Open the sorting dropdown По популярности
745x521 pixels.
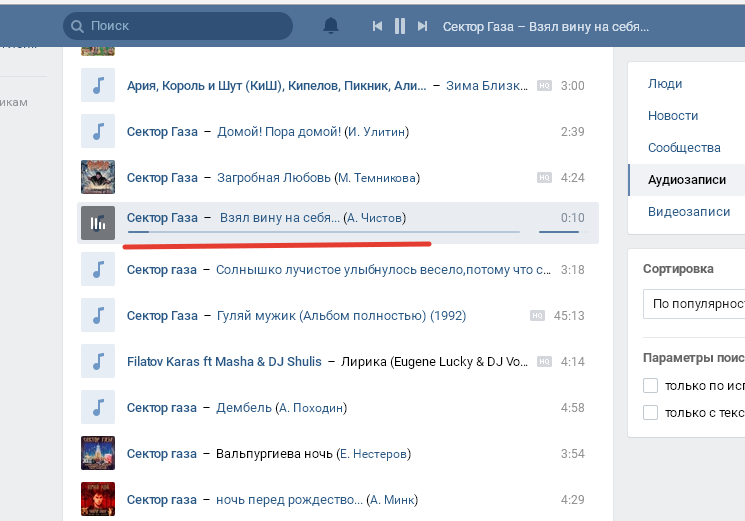click(695, 303)
